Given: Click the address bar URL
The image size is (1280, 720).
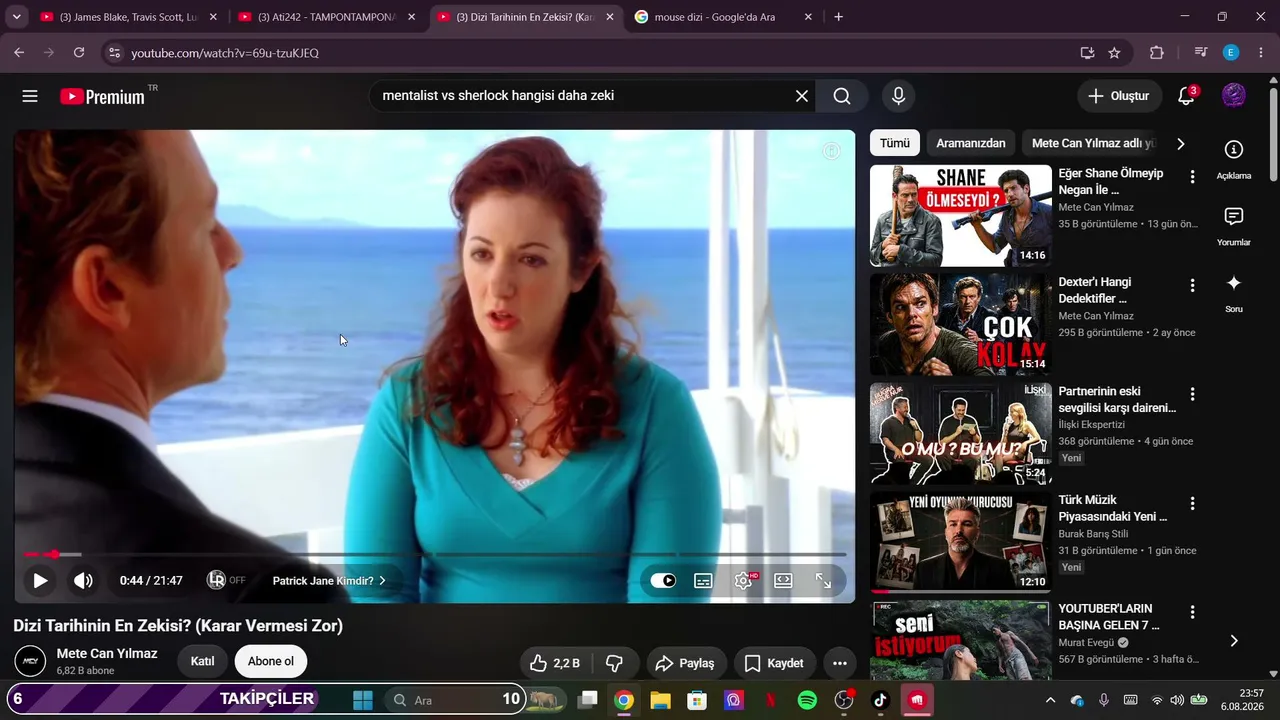Looking at the screenshot, I should tap(225, 53).
